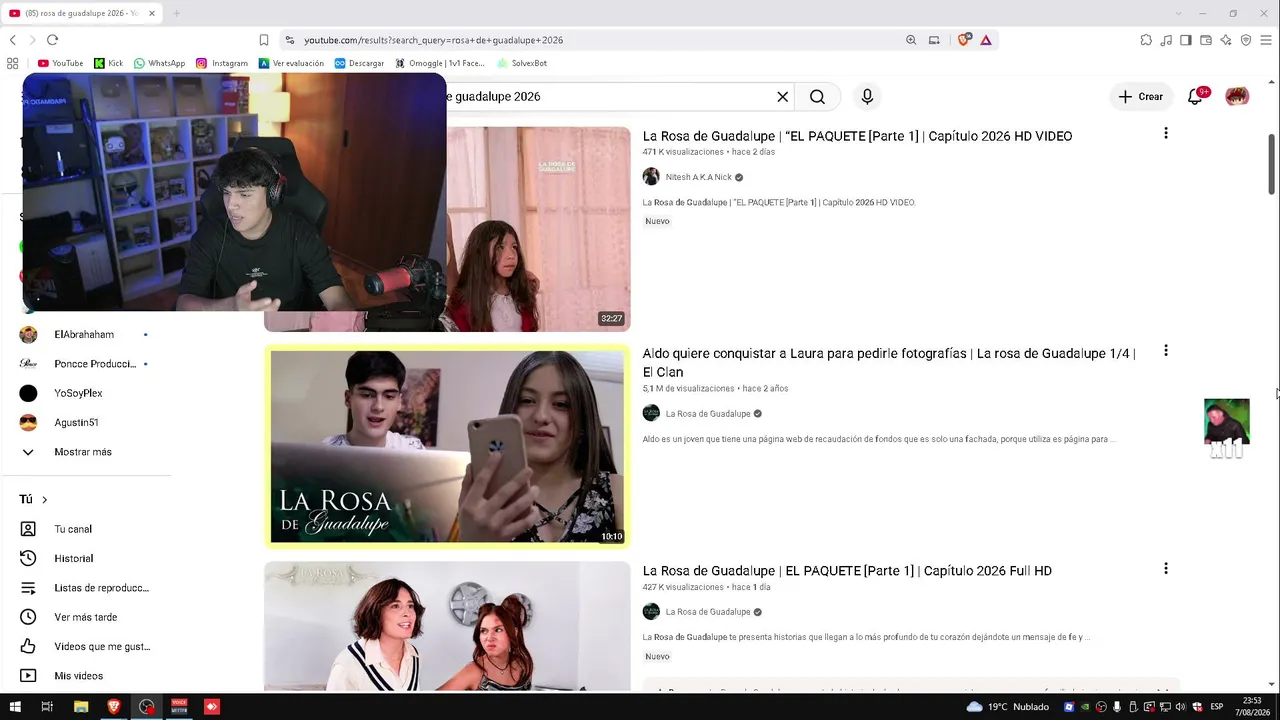
Task: Open Listas de reproducción in sidebar
Action: click(x=86, y=588)
